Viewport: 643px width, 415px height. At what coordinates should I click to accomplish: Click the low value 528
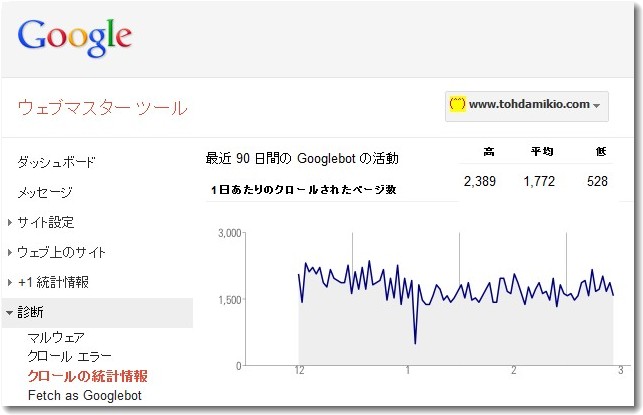point(597,181)
